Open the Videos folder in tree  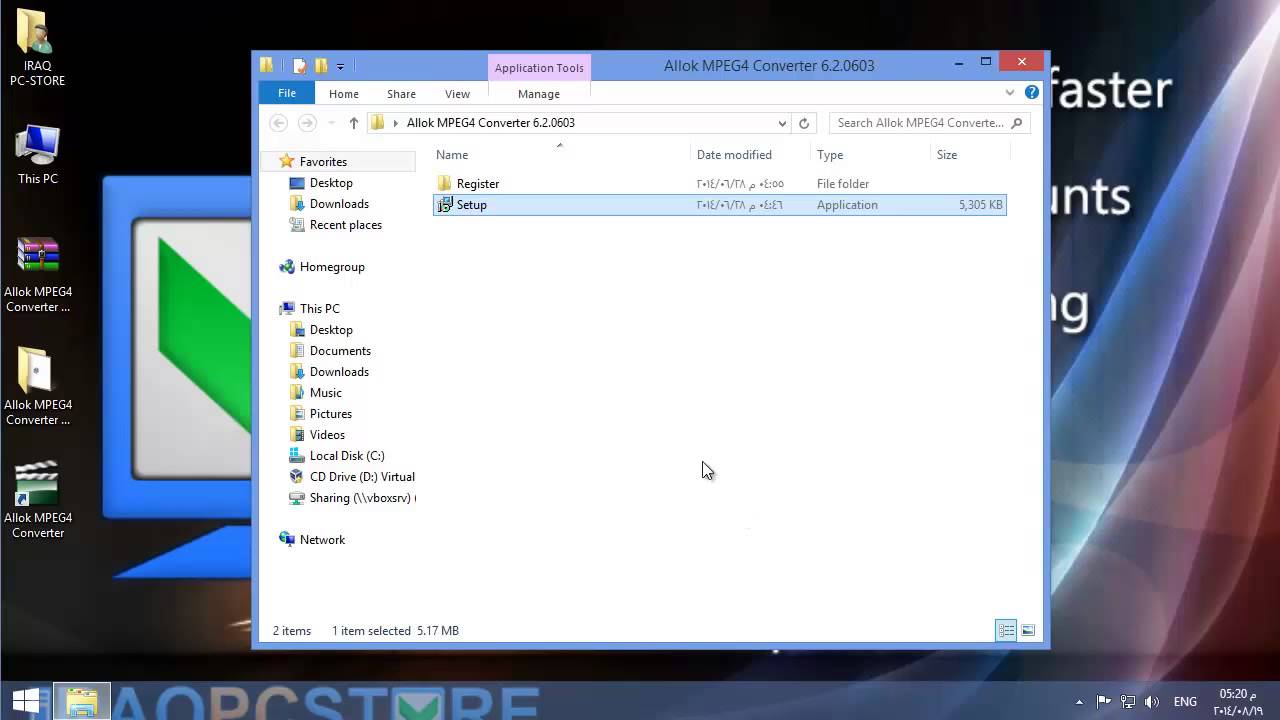pyautogui.click(x=327, y=435)
